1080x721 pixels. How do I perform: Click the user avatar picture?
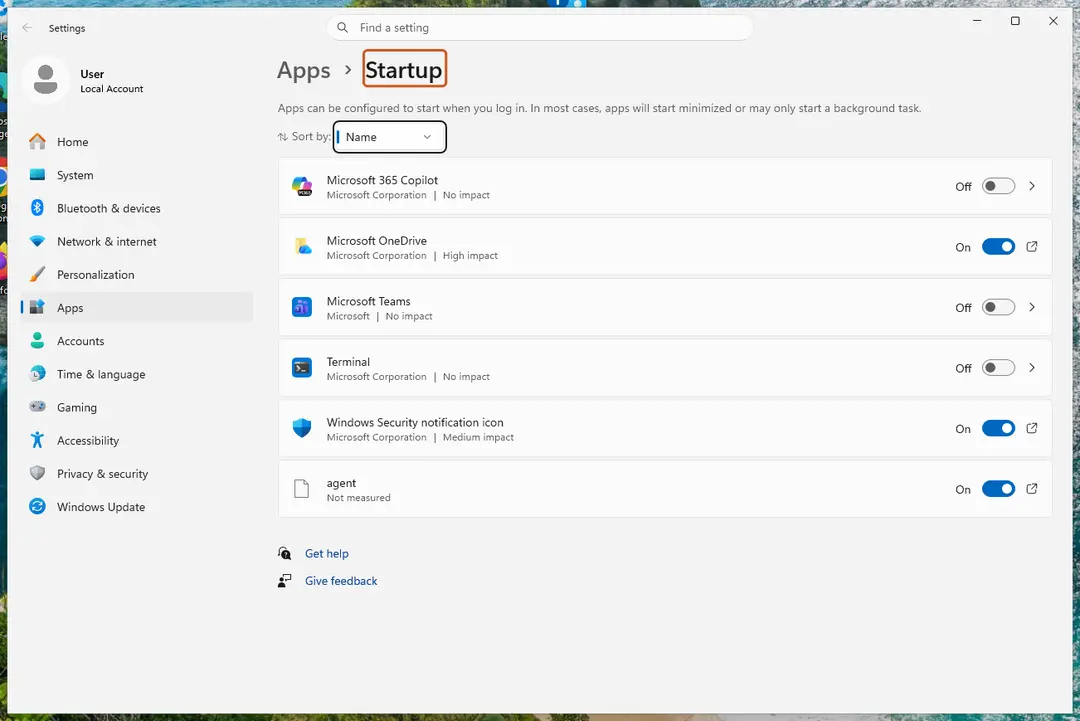tap(45, 80)
